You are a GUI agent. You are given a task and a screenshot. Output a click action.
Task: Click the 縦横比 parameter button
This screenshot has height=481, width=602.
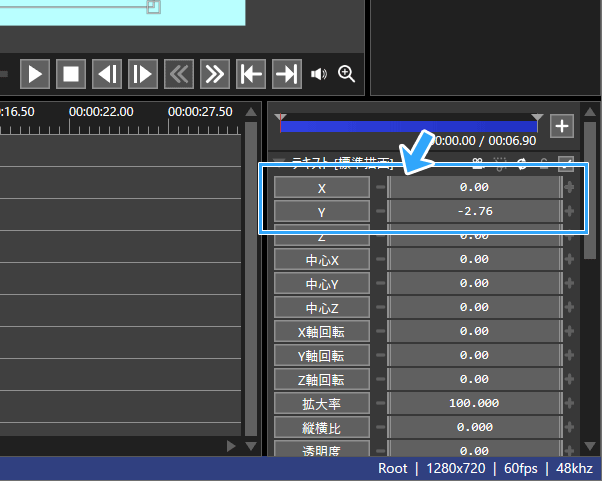pyautogui.click(x=322, y=427)
